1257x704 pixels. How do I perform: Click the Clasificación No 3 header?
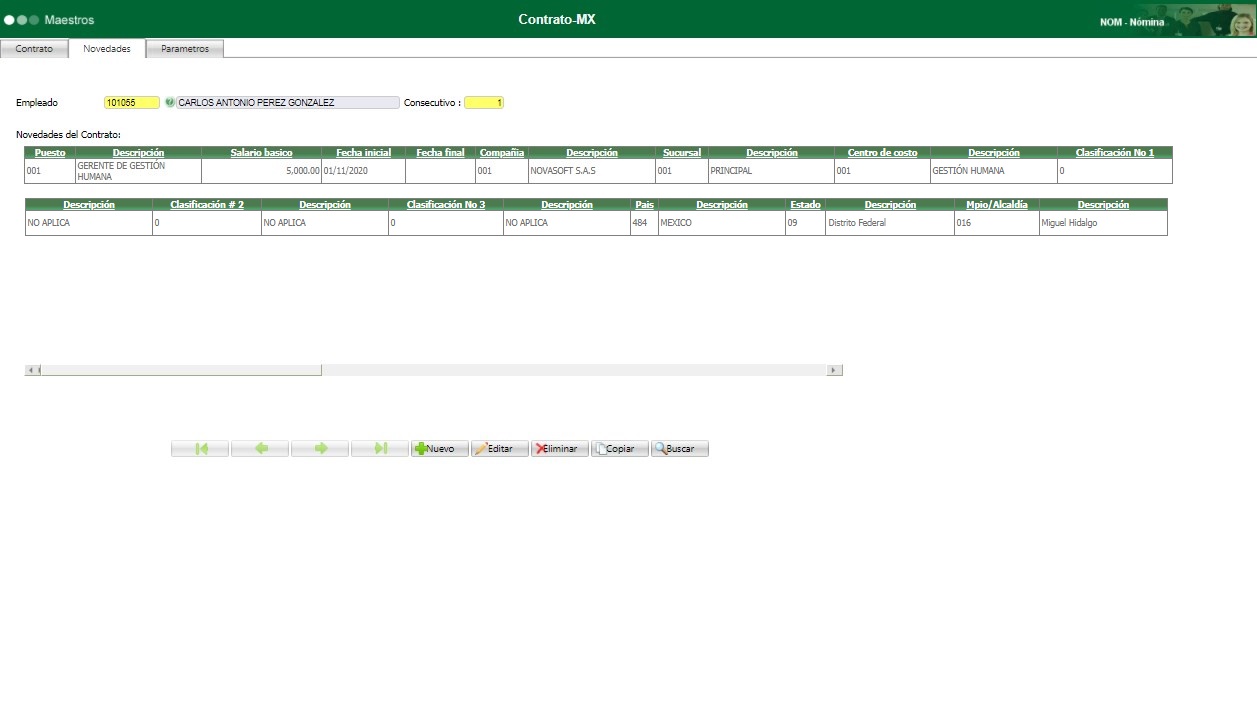point(446,205)
